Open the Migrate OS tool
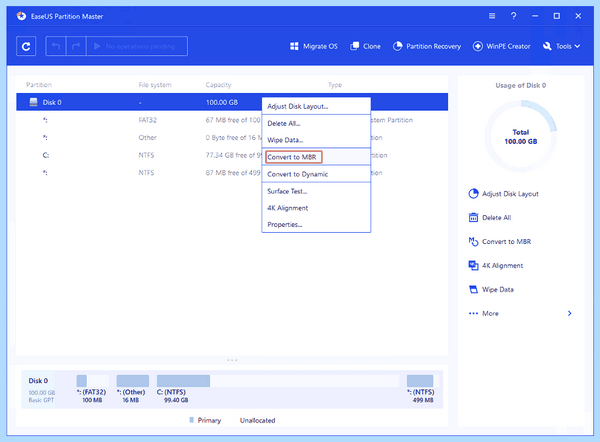600x442 pixels. (314, 46)
